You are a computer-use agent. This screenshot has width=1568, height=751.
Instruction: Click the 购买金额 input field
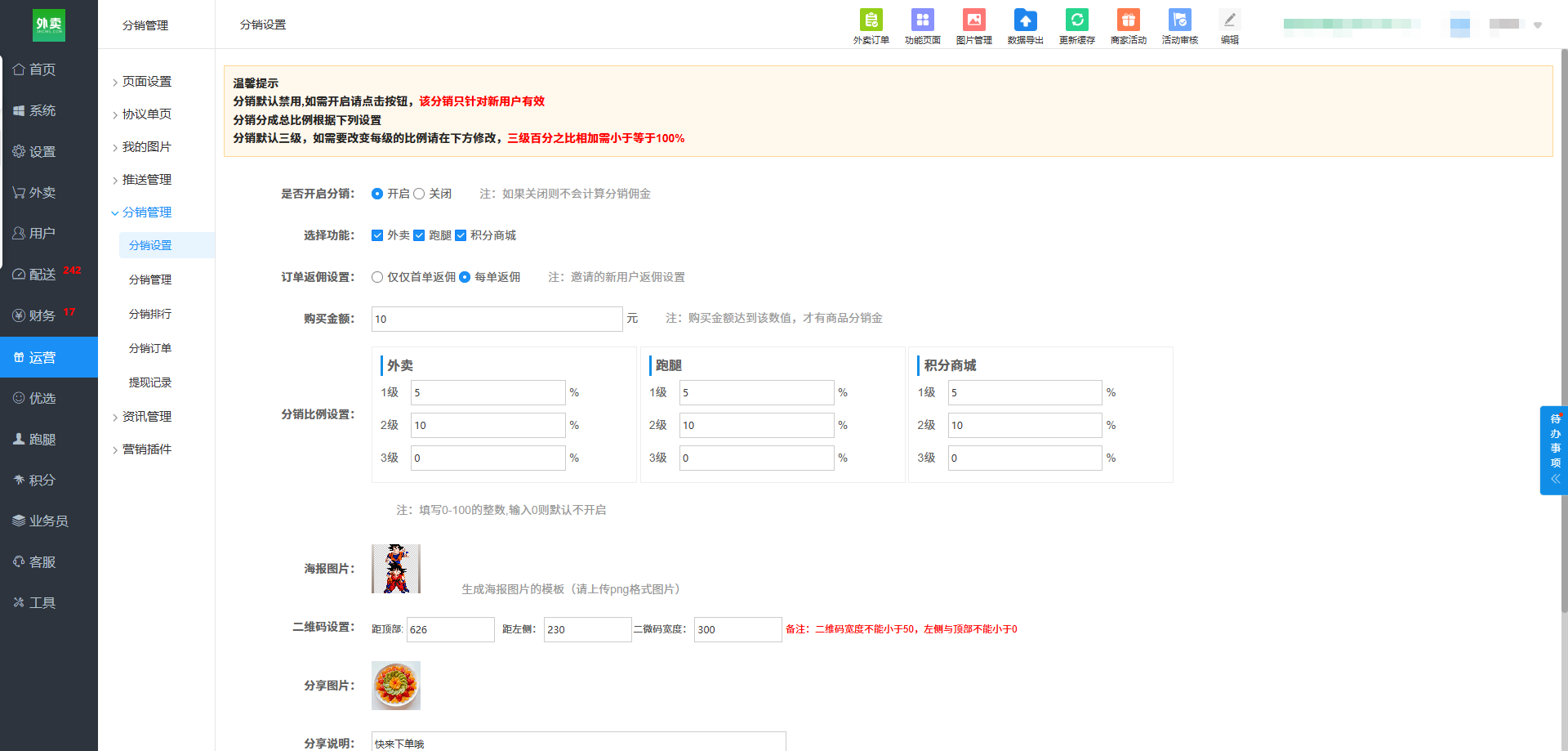pyautogui.click(x=497, y=319)
